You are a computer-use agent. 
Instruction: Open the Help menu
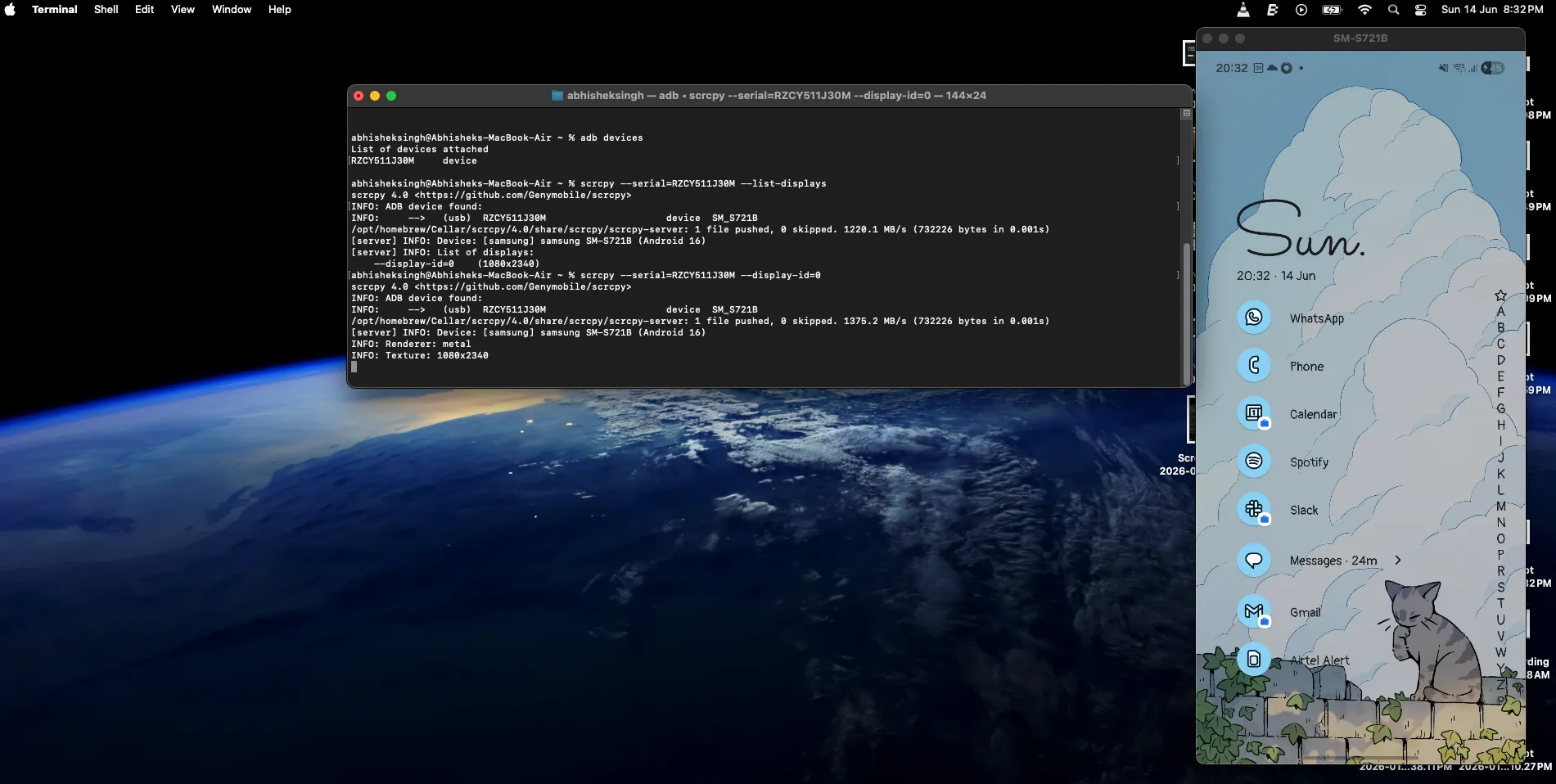[280, 10]
